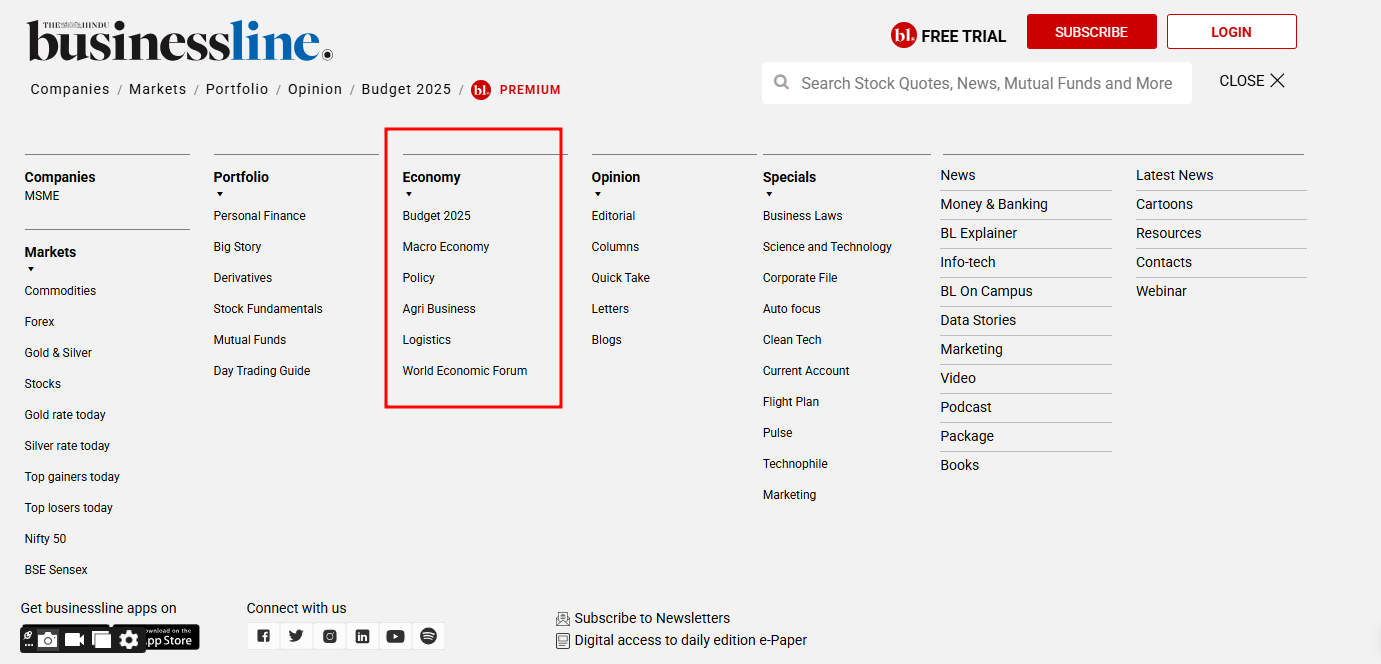This screenshot has width=1381, height=664.
Task: Click the video record icon in overlay toolbar
Action: 75,639
